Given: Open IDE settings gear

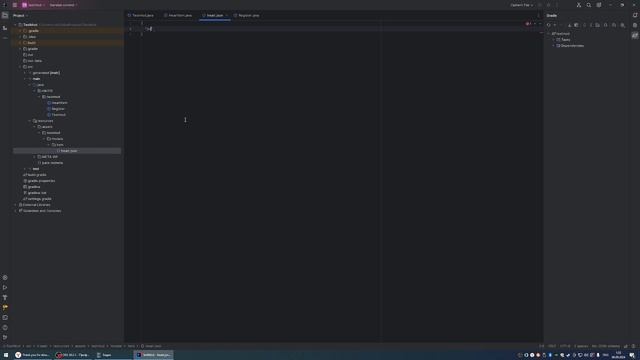Looking at the screenshot, I should [x=599, y=5].
